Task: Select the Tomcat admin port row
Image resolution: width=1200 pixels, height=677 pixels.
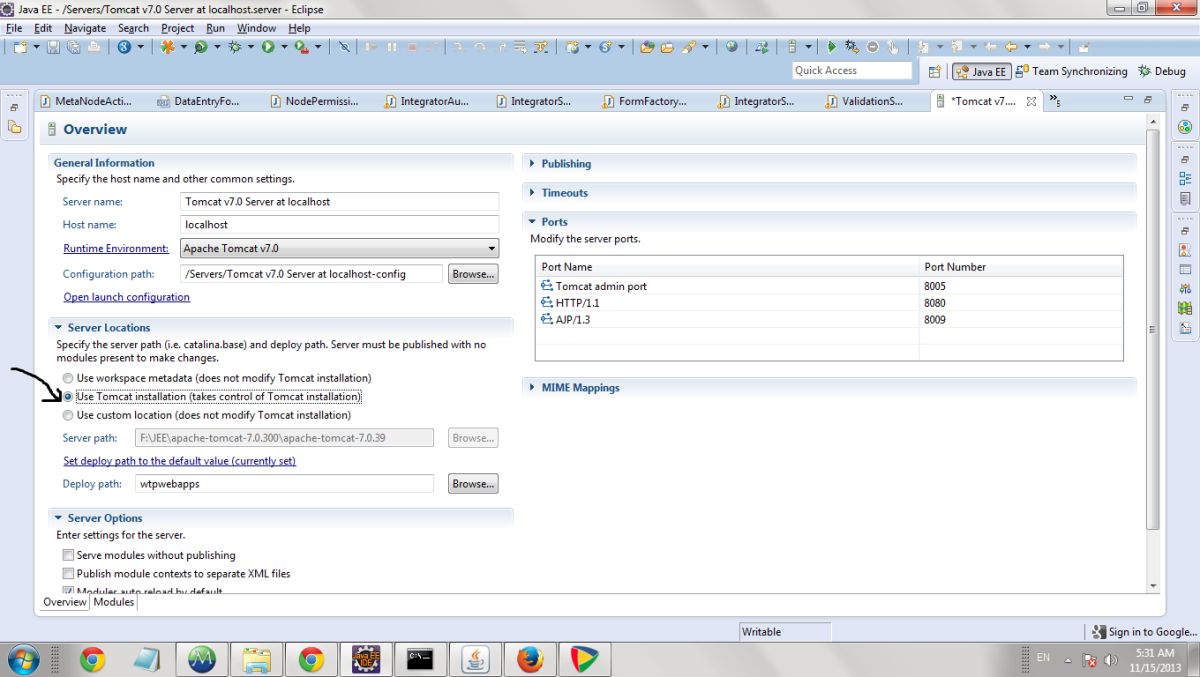Action: tap(829, 286)
